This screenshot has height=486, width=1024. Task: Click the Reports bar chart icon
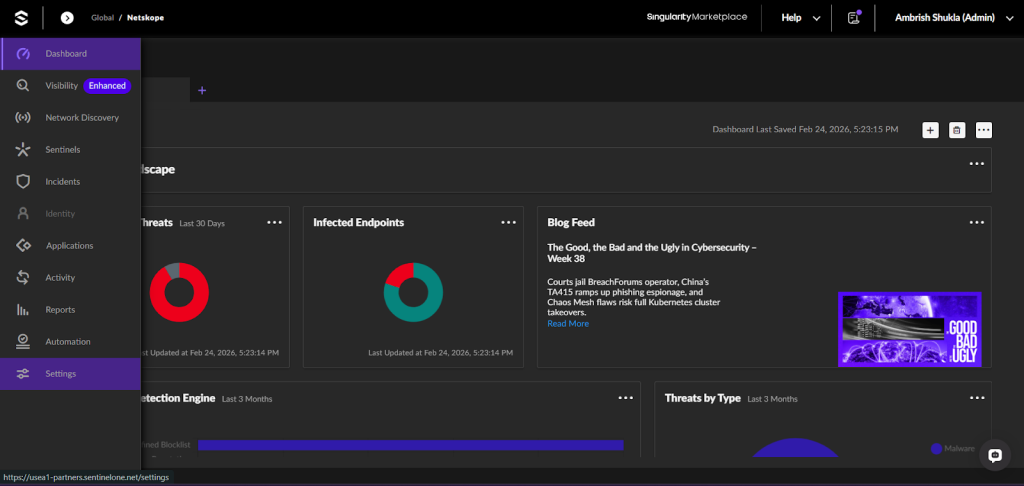[x=23, y=310]
